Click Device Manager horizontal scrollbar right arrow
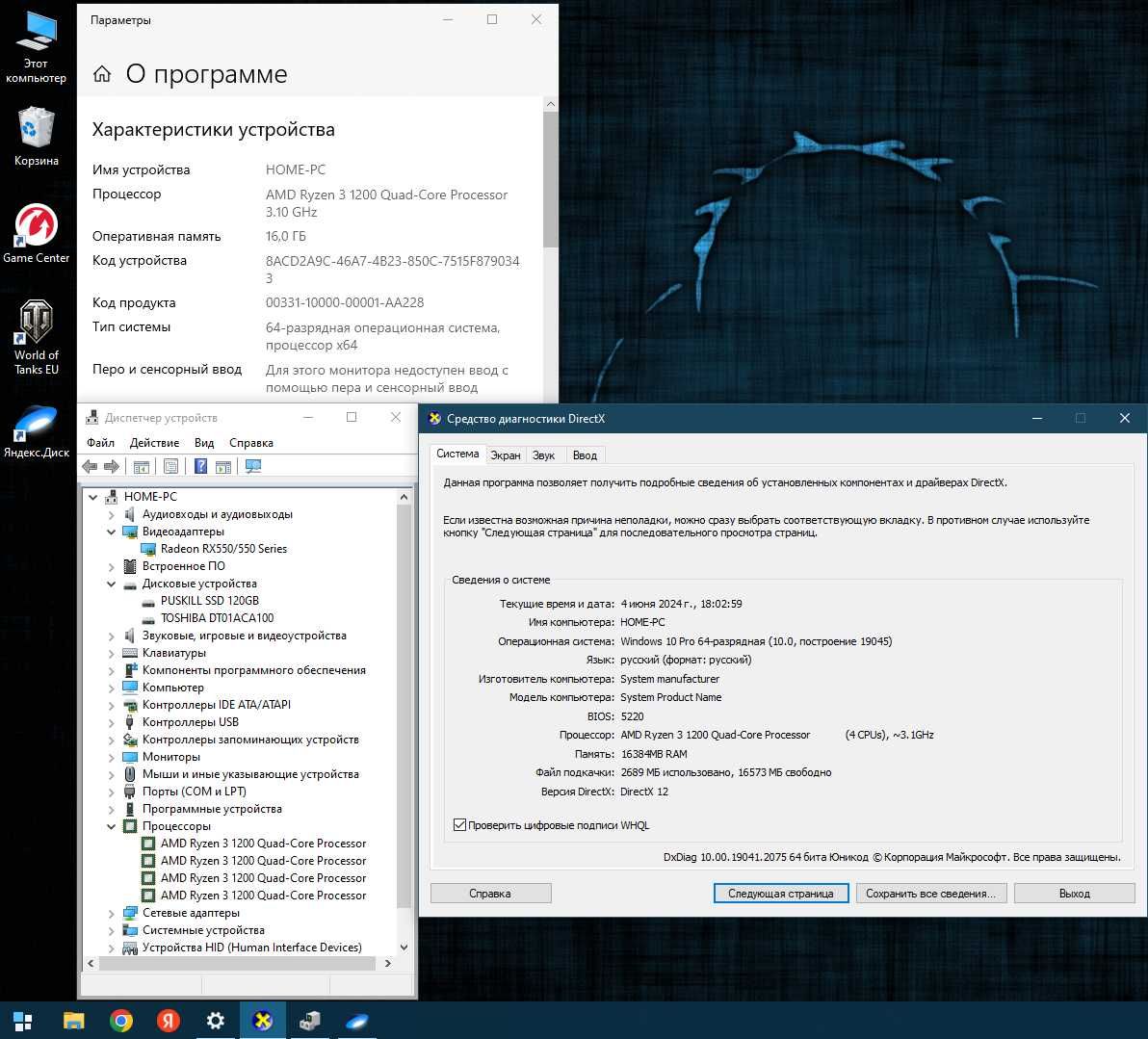1148x1039 pixels. 387,964
